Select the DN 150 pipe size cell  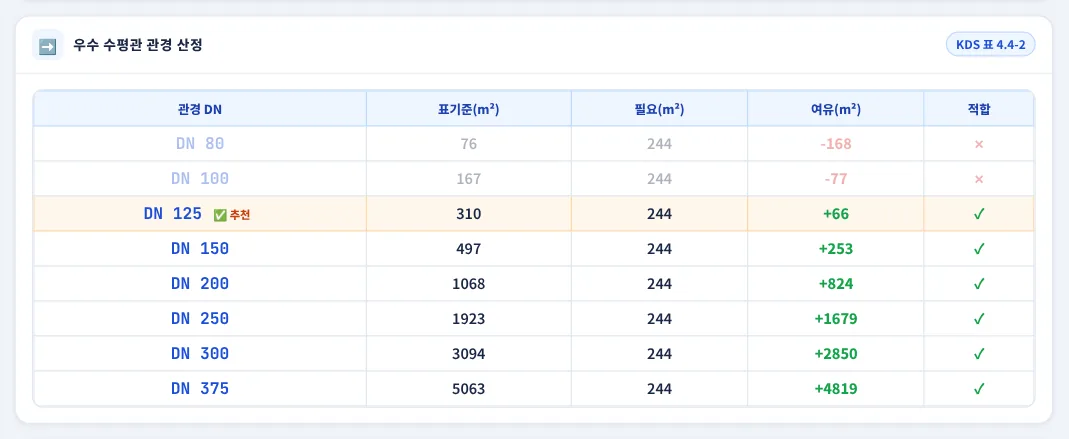tap(200, 249)
